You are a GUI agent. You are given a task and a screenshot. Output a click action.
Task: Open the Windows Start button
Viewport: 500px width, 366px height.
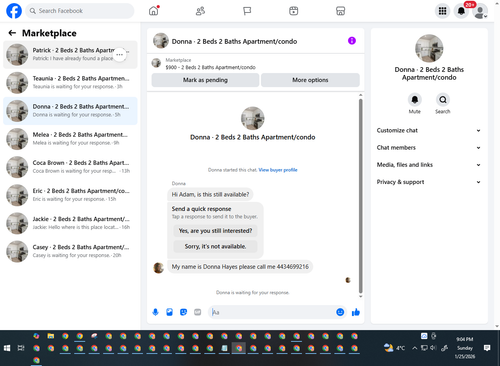pos(7,348)
